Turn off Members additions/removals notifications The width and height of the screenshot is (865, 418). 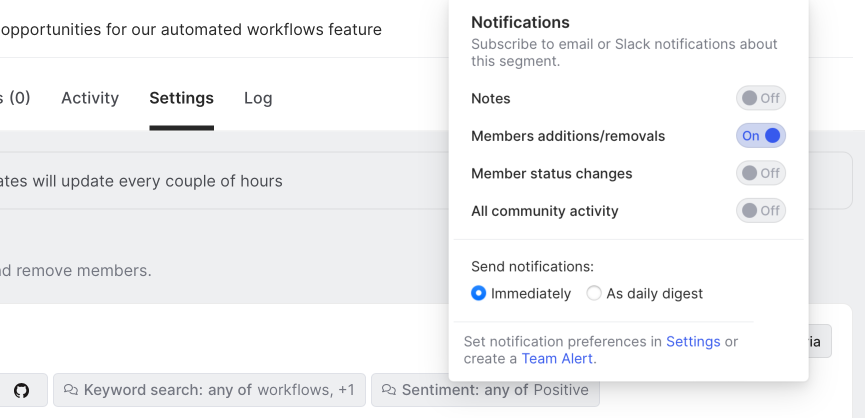tap(761, 136)
